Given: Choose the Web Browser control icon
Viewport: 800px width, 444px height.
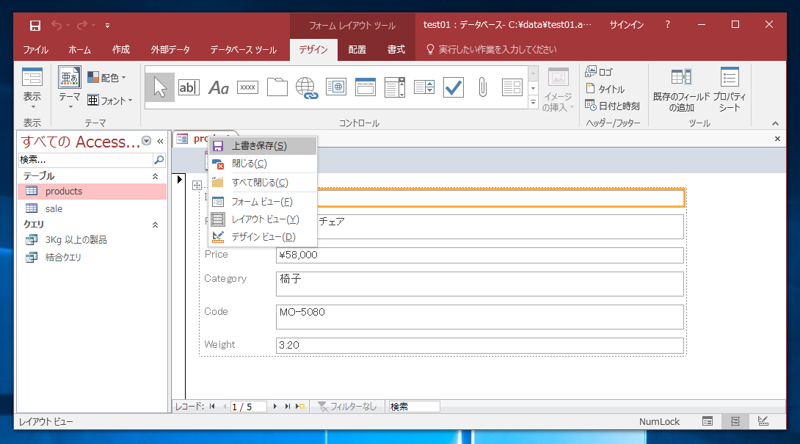Looking at the screenshot, I should click(336, 87).
